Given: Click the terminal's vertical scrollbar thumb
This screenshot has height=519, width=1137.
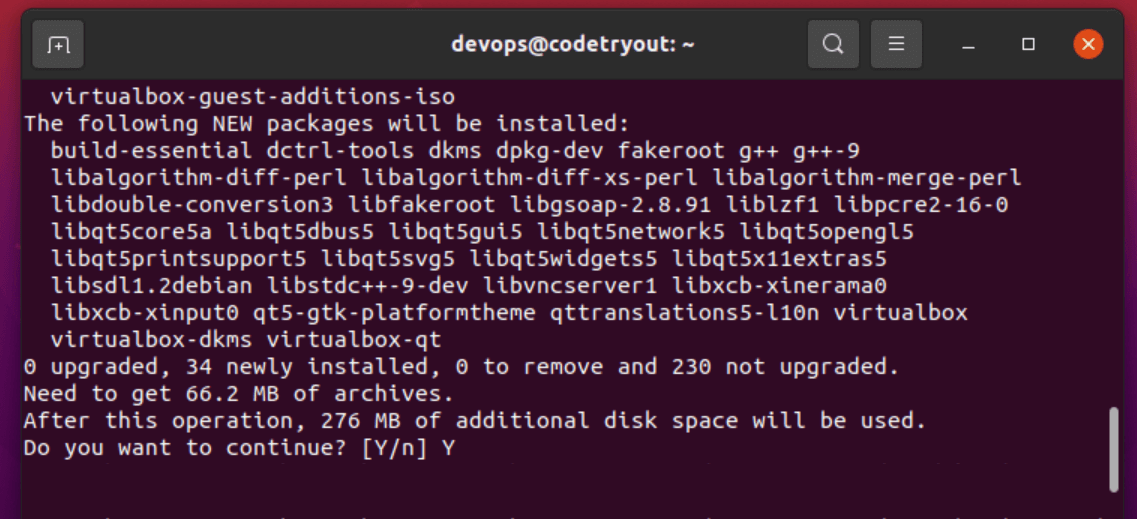Looking at the screenshot, I should click(x=1114, y=450).
